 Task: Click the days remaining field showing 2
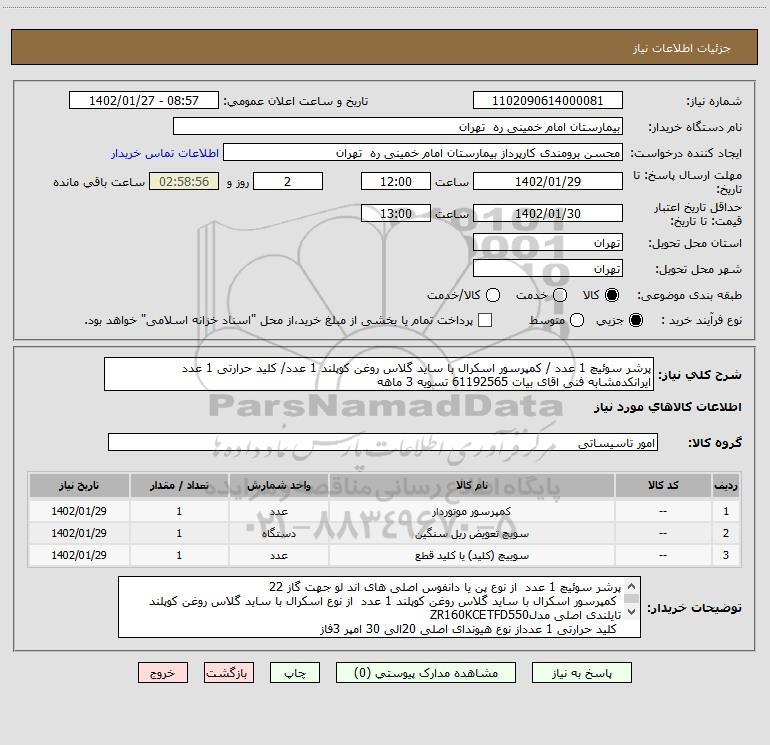[x=288, y=181]
